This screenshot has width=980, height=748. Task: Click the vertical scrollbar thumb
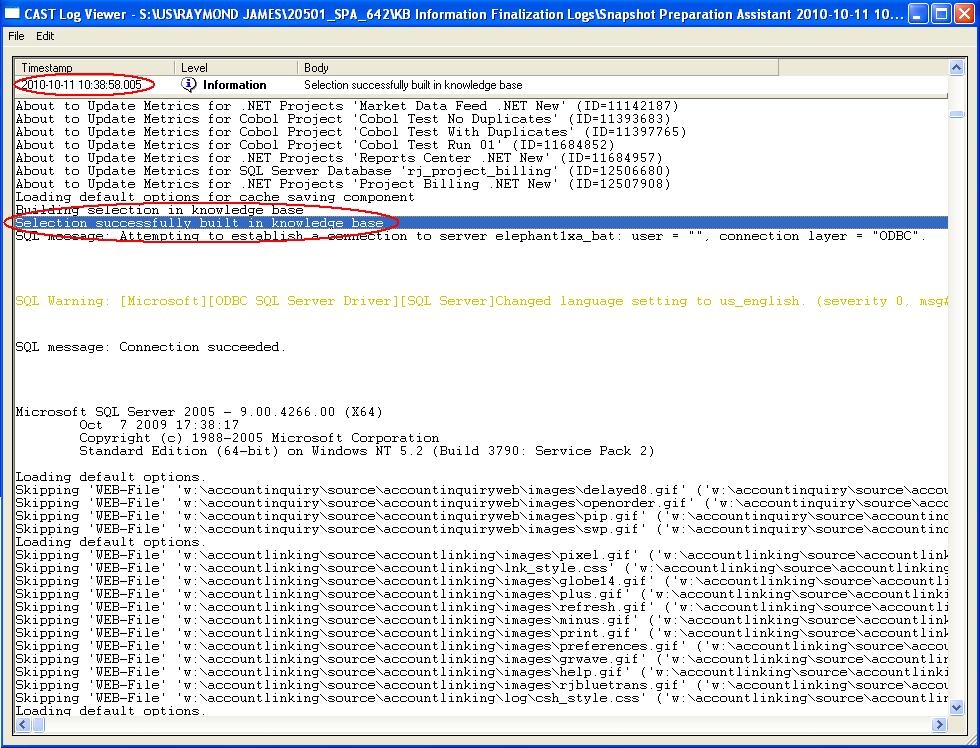pyautogui.click(x=956, y=114)
